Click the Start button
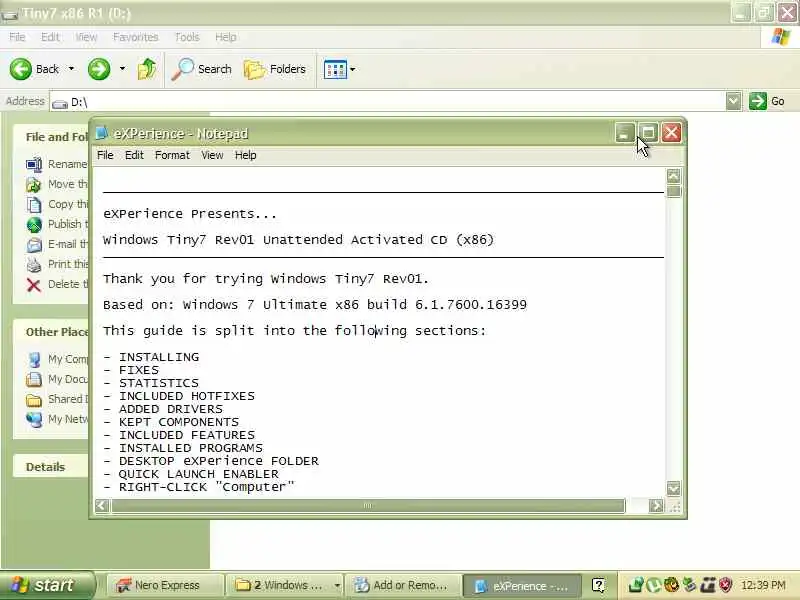 [x=47, y=585]
